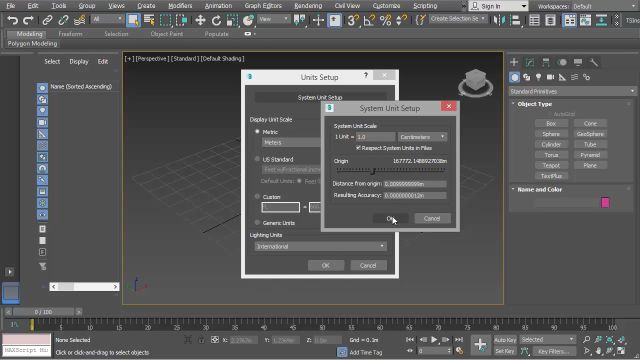Image resolution: width=640 pixels, height=360 pixels.
Task: Open the Modify panel tab icon
Action: 530,62
